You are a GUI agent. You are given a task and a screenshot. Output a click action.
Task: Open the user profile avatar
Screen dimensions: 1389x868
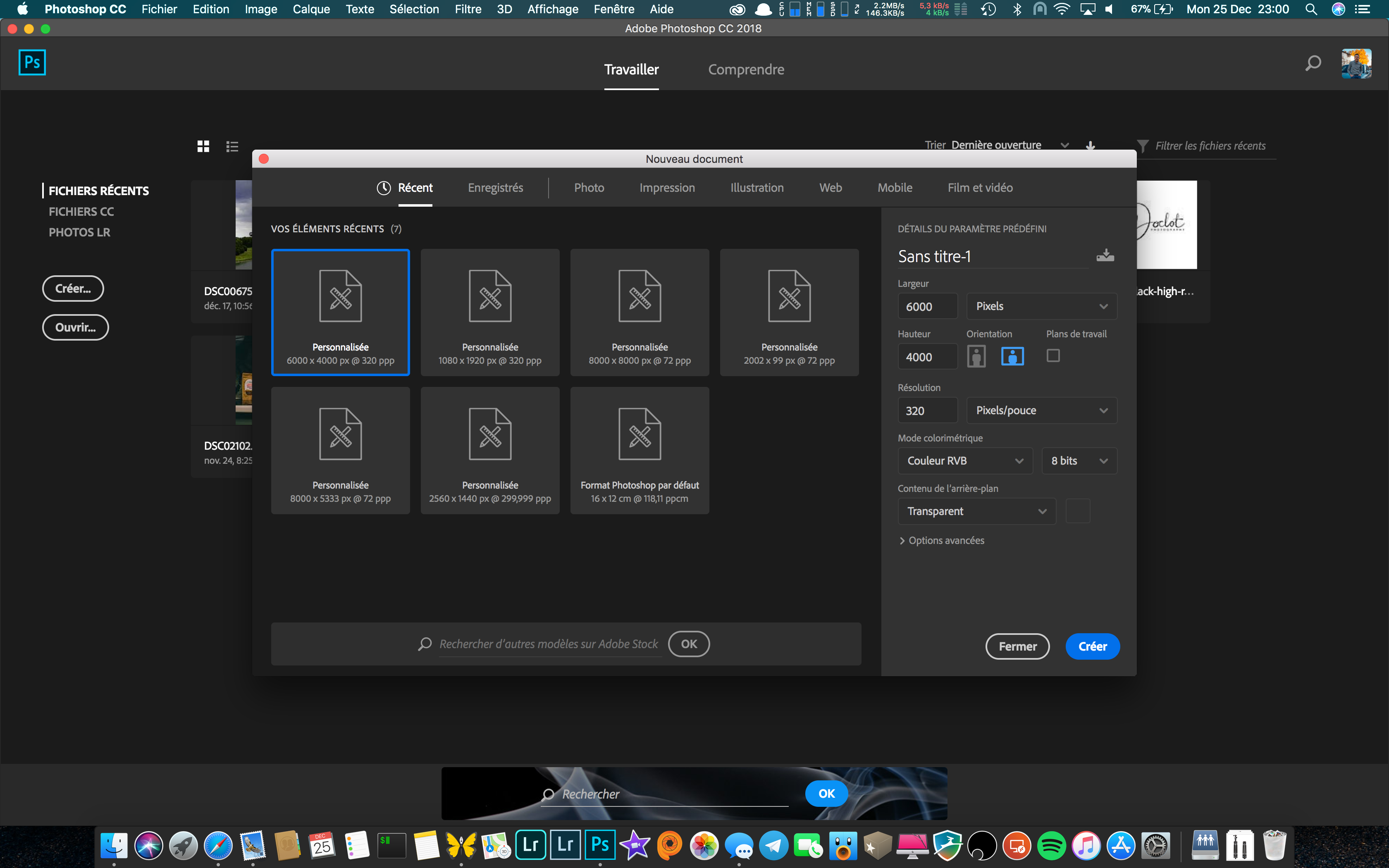[x=1356, y=63]
